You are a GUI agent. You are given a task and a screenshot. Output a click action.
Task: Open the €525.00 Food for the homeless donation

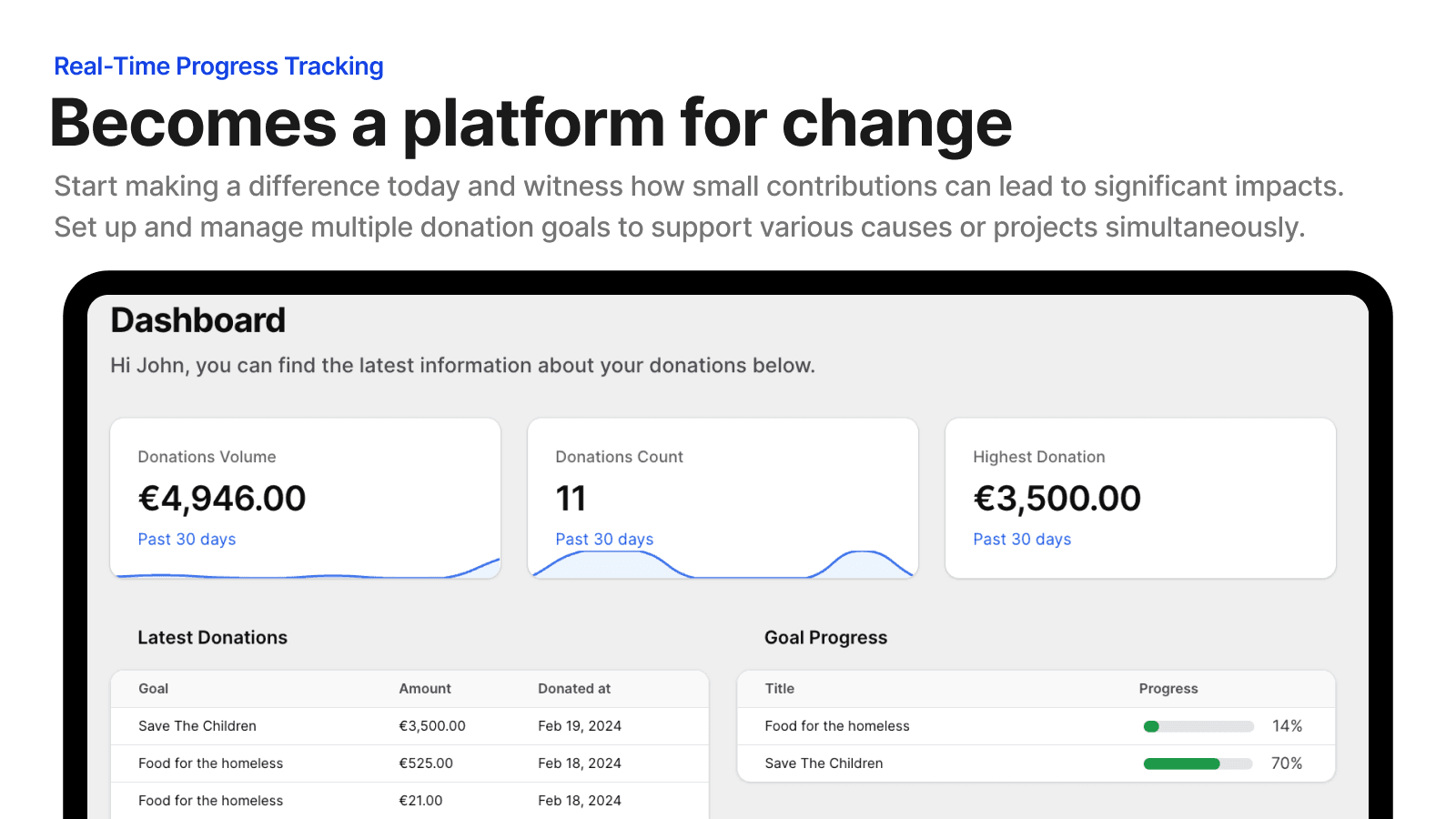tap(426, 763)
